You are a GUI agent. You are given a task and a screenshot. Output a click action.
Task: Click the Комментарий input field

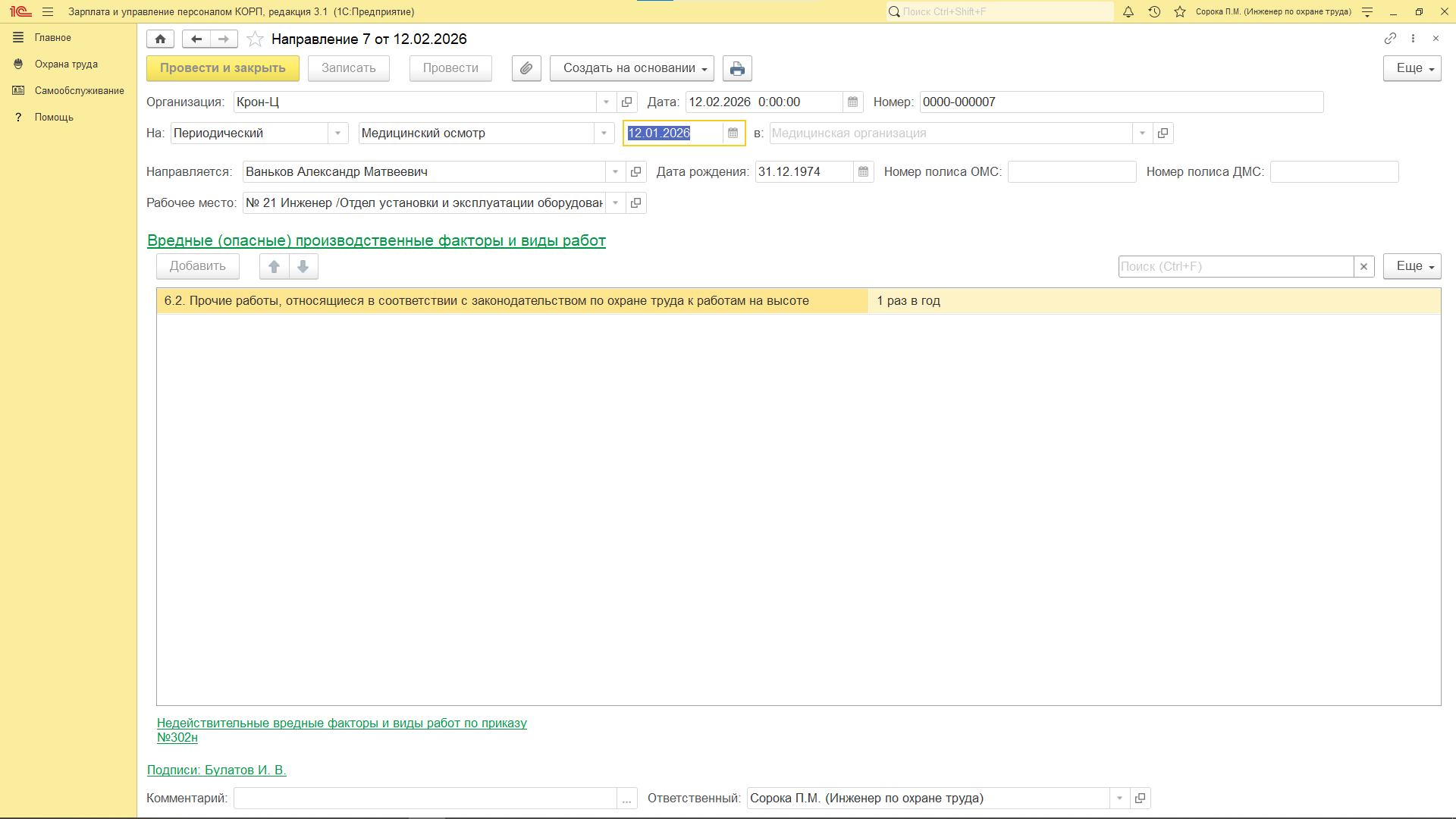click(425, 798)
